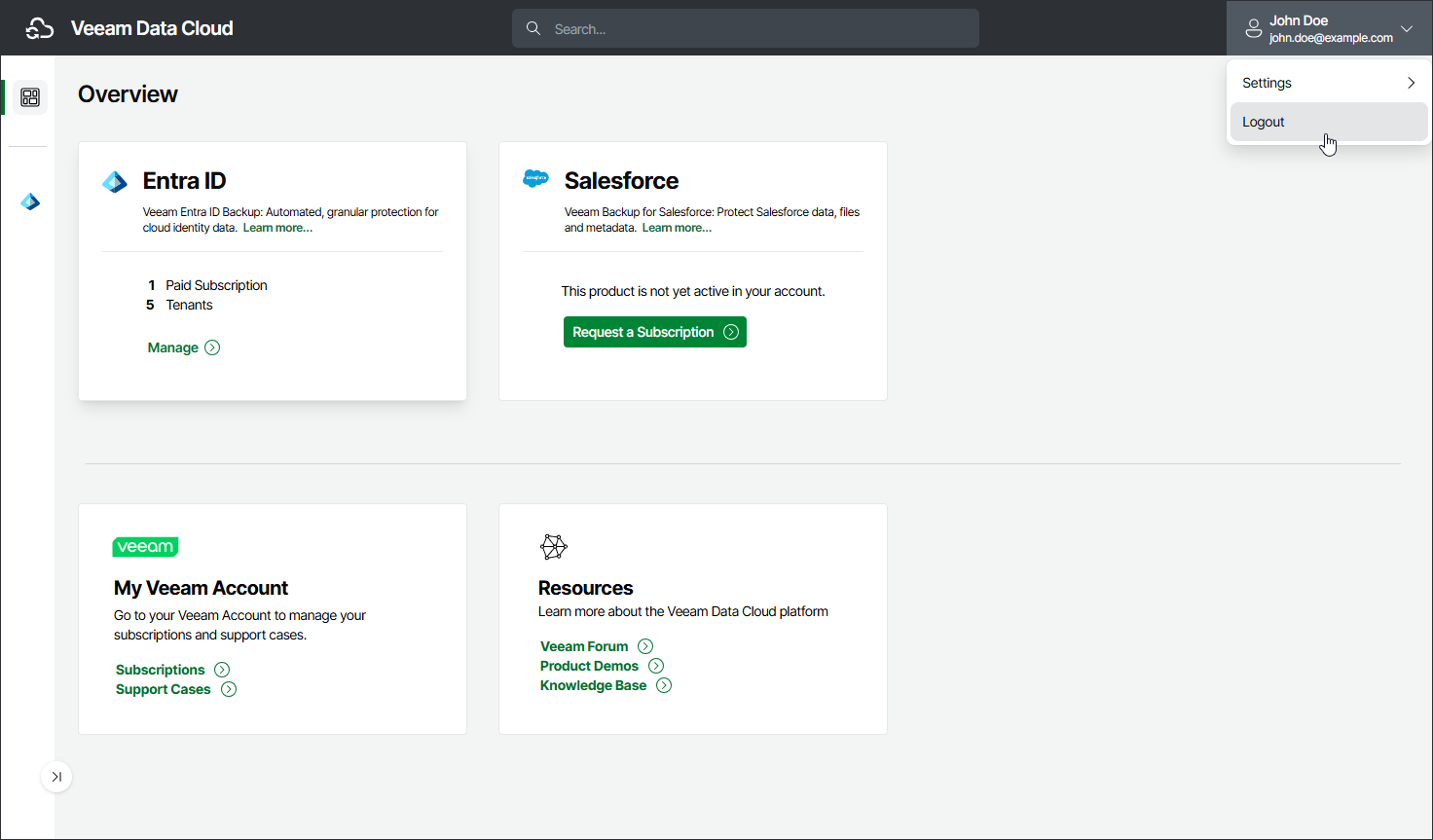Open Entra ID Learn more link

[277, 228]
